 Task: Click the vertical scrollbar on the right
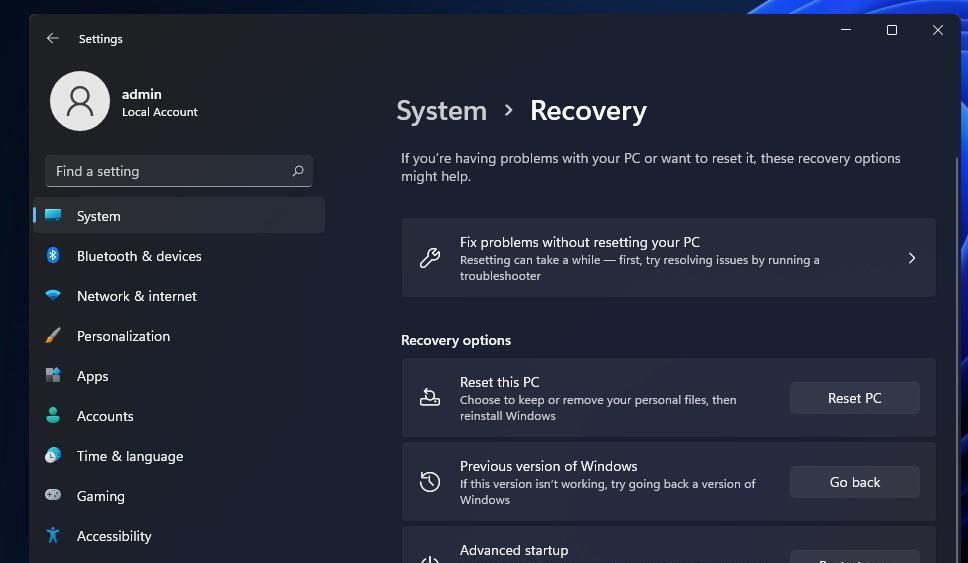[x=957, y=358]
